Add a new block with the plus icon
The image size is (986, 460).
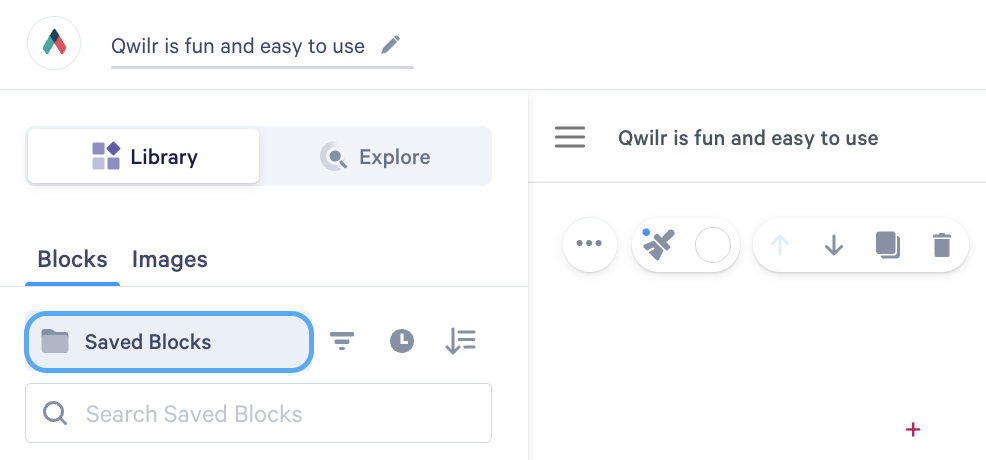[x=912, y=430]
